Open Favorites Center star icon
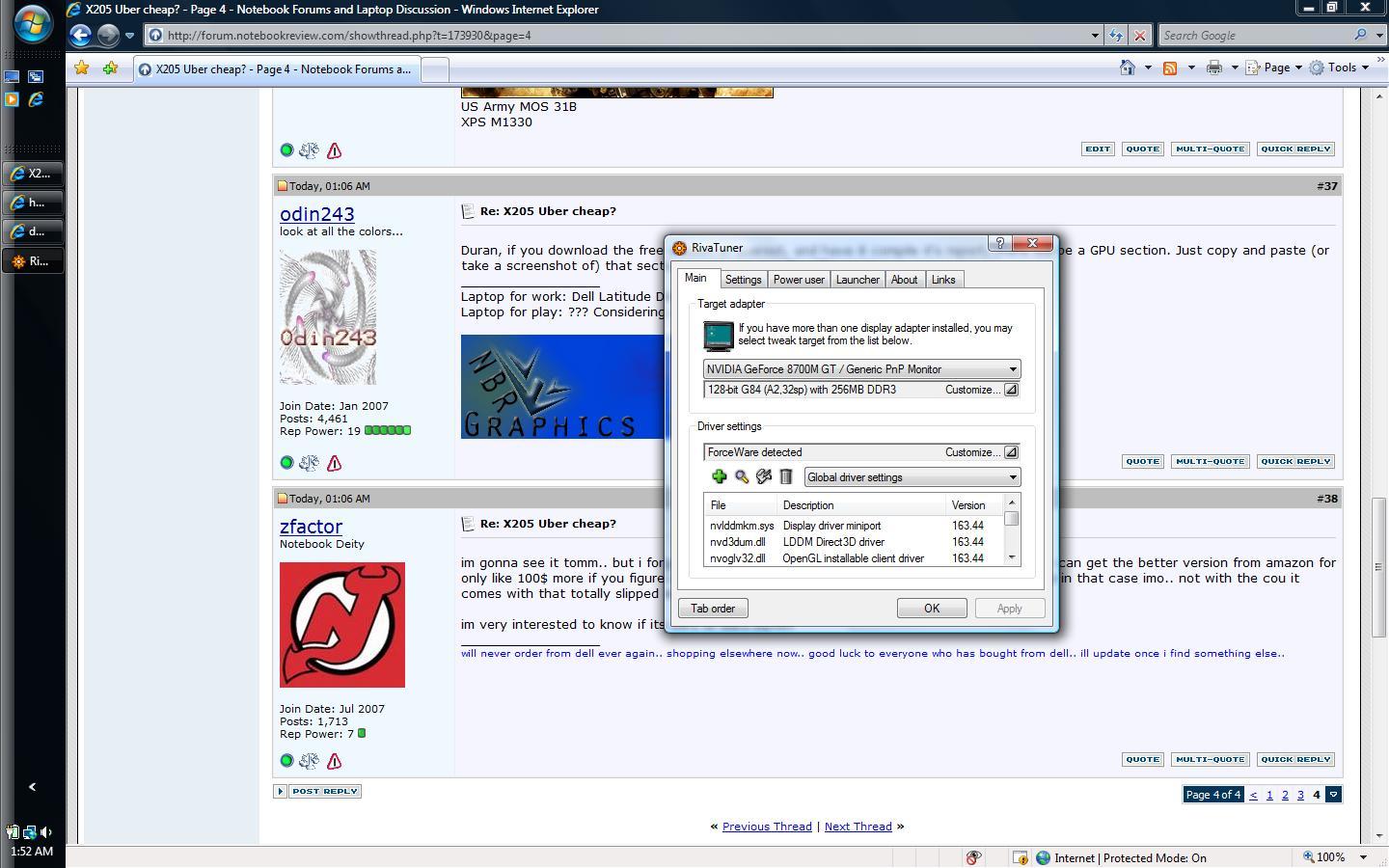 [x=82, y=68]
